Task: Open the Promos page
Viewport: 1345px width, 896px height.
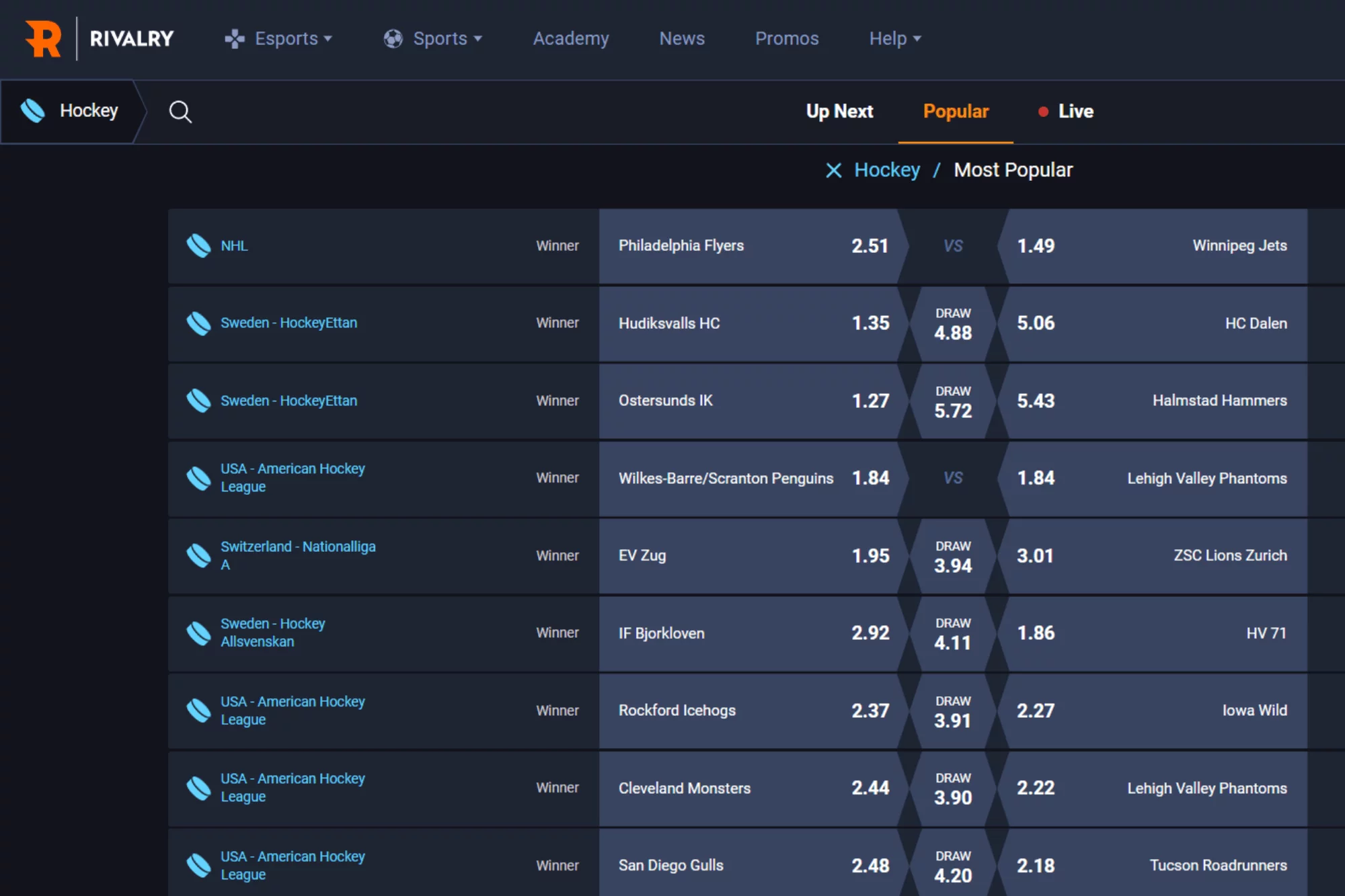Action: (787, 39)
